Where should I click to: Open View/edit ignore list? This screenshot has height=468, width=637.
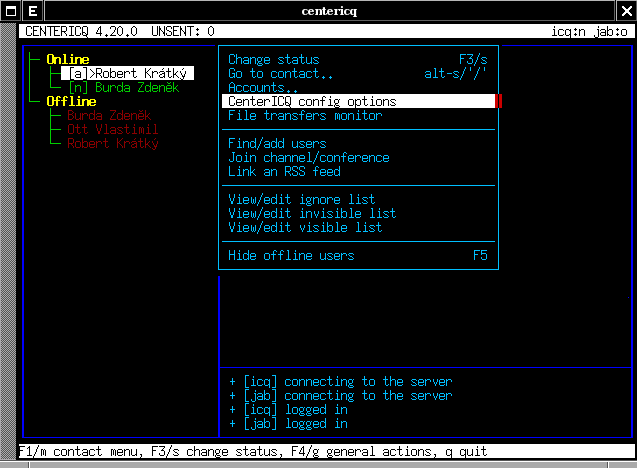301,199
